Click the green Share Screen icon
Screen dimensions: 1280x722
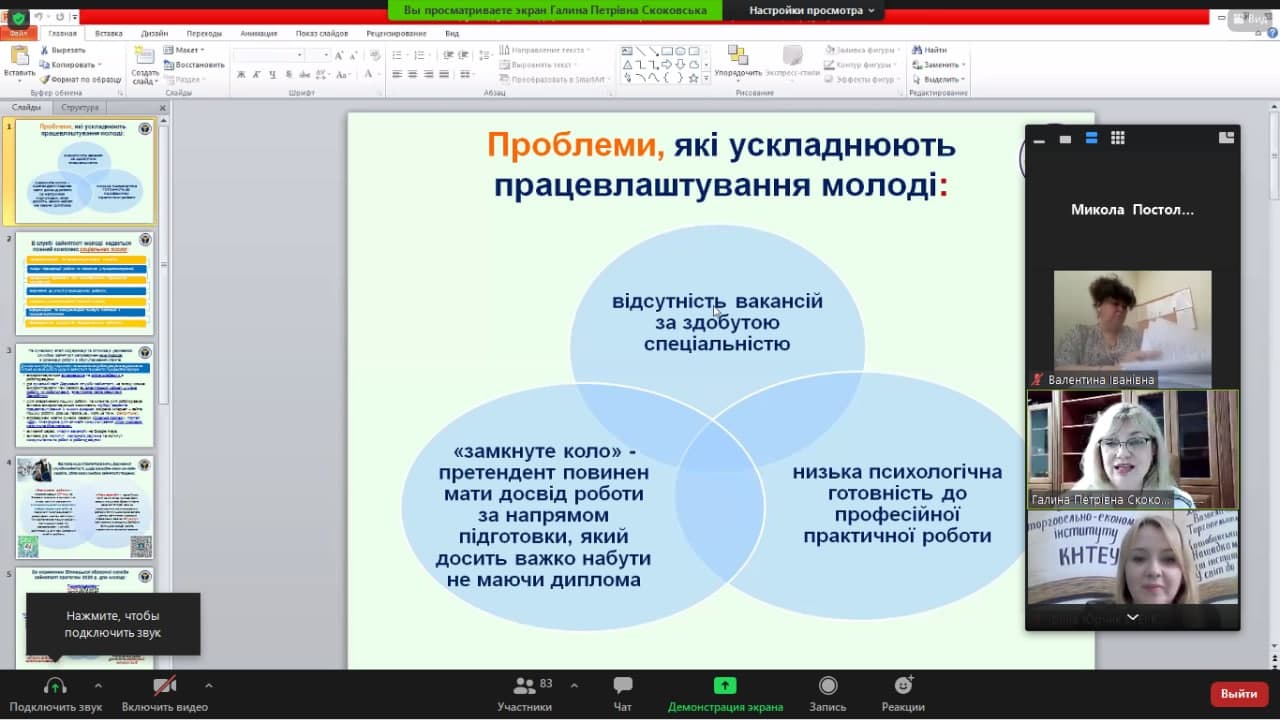tap(725, 686)
